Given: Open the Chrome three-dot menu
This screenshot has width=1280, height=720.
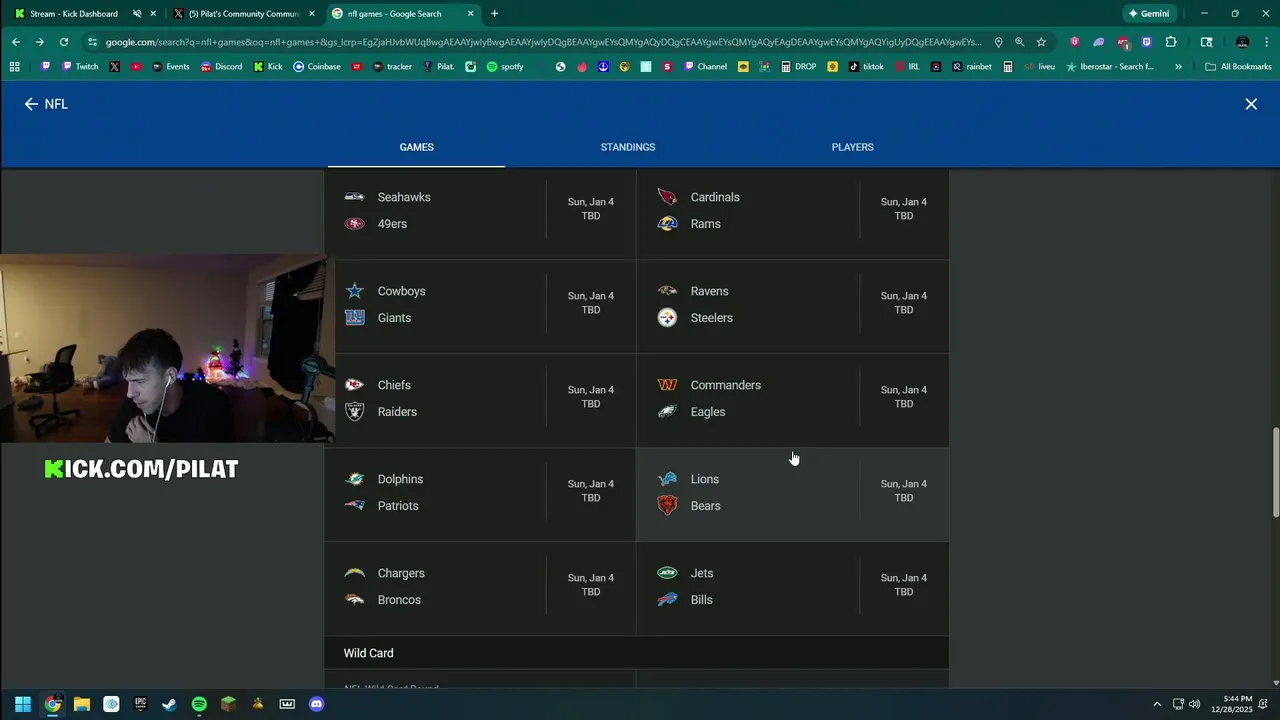Looking at the screenshot, I should (1266, 42).
